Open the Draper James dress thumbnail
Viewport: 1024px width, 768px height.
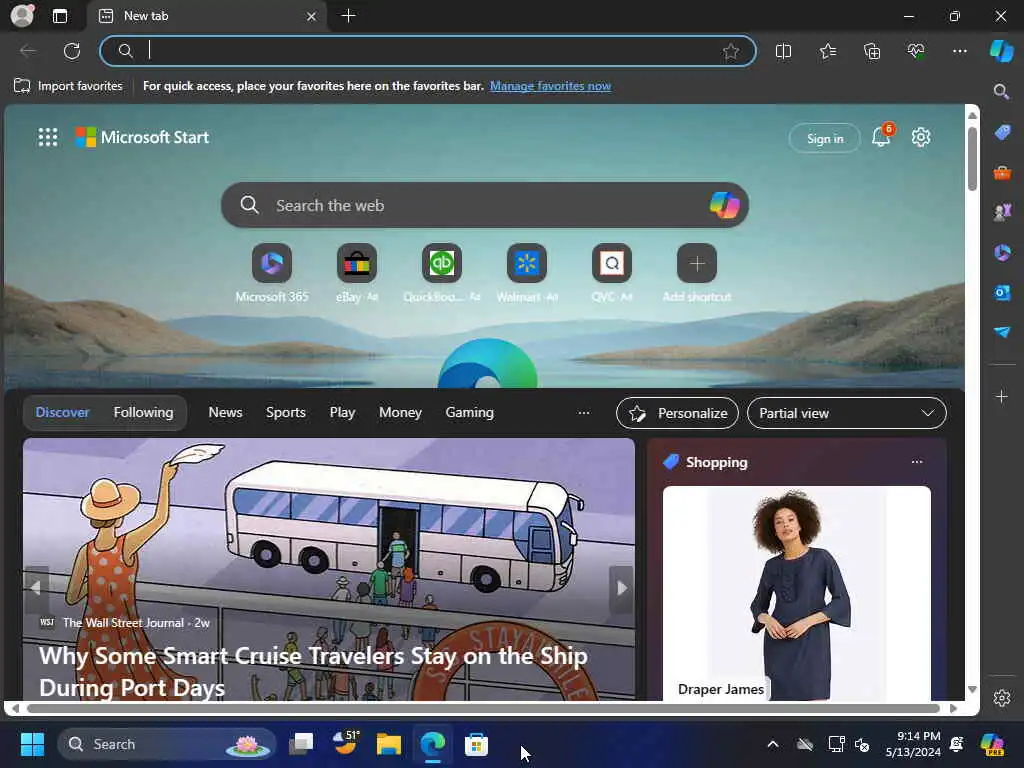(x=797, y=593)
